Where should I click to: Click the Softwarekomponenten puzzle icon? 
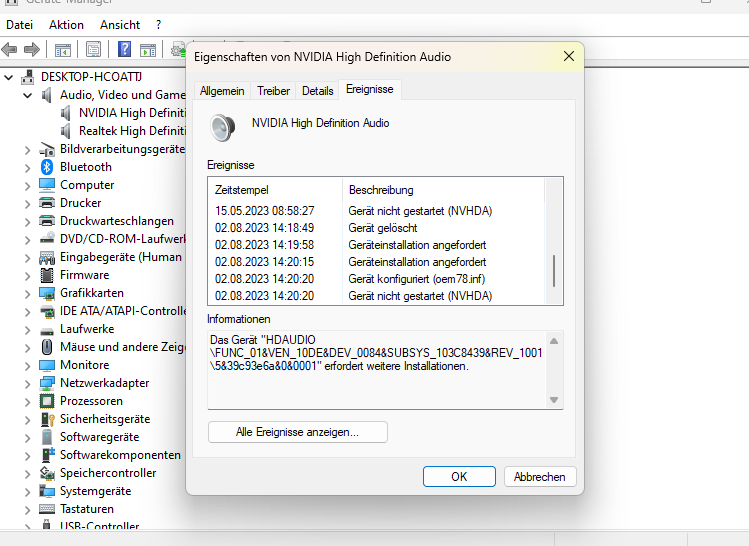point(48,455)
